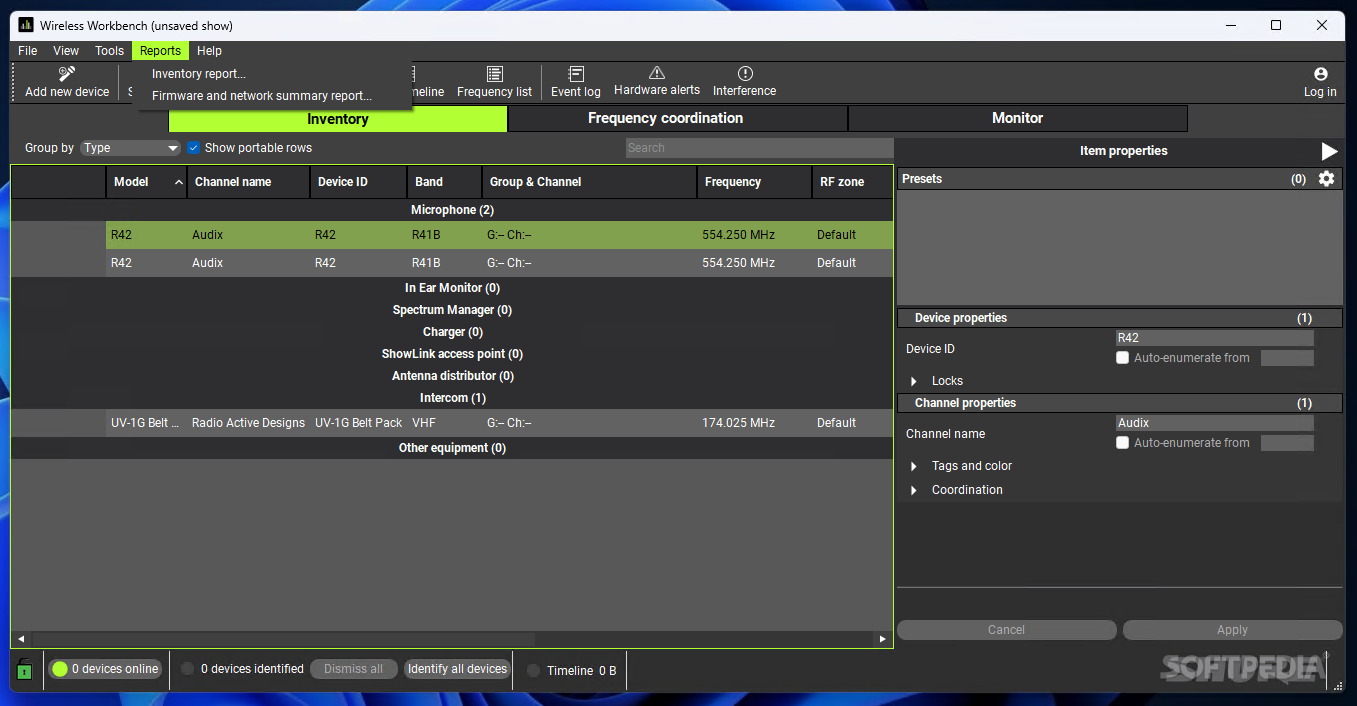1357x706 pixels.
Task: Open the Tools menu
Action: point(109,51)
